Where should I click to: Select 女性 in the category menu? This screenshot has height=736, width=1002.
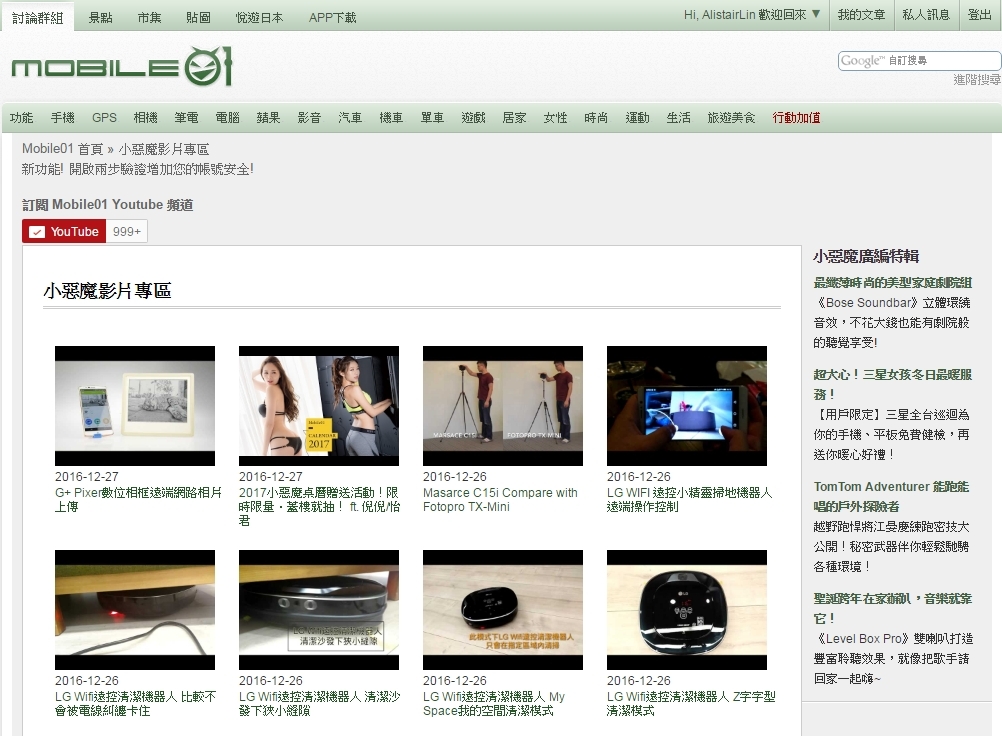555,118
